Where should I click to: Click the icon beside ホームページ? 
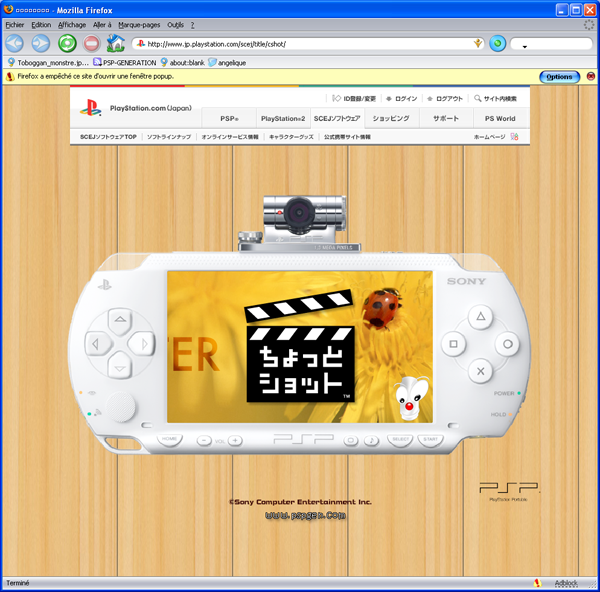point(514,137)
